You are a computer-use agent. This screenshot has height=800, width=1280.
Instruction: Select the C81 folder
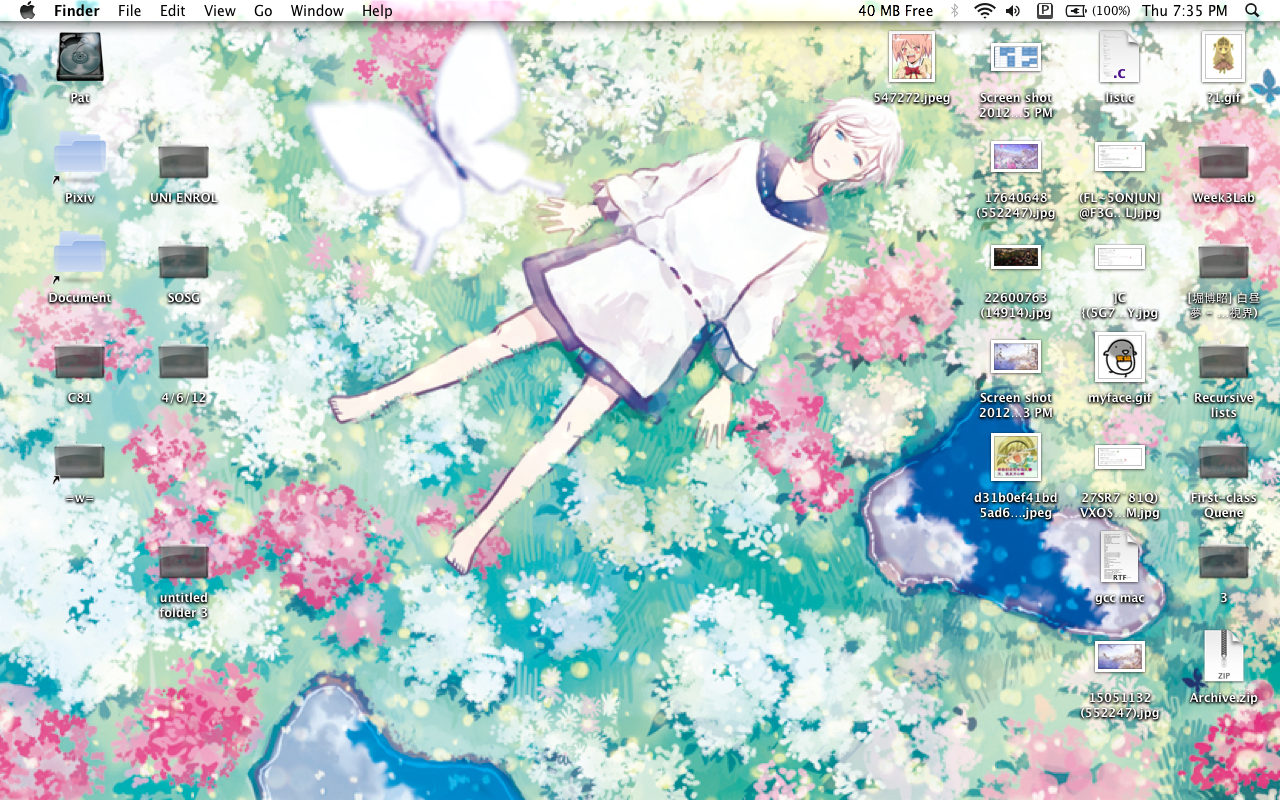80,362
